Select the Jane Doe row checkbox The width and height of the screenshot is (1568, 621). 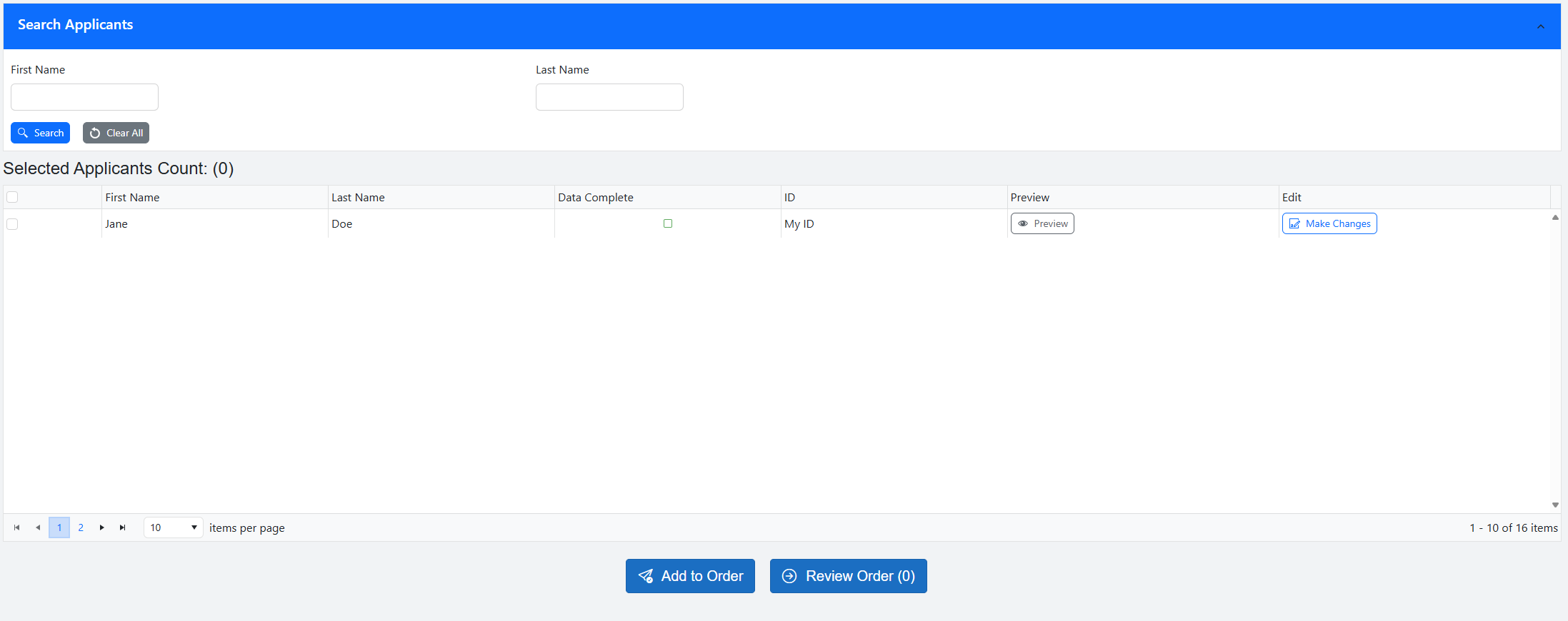12,224
